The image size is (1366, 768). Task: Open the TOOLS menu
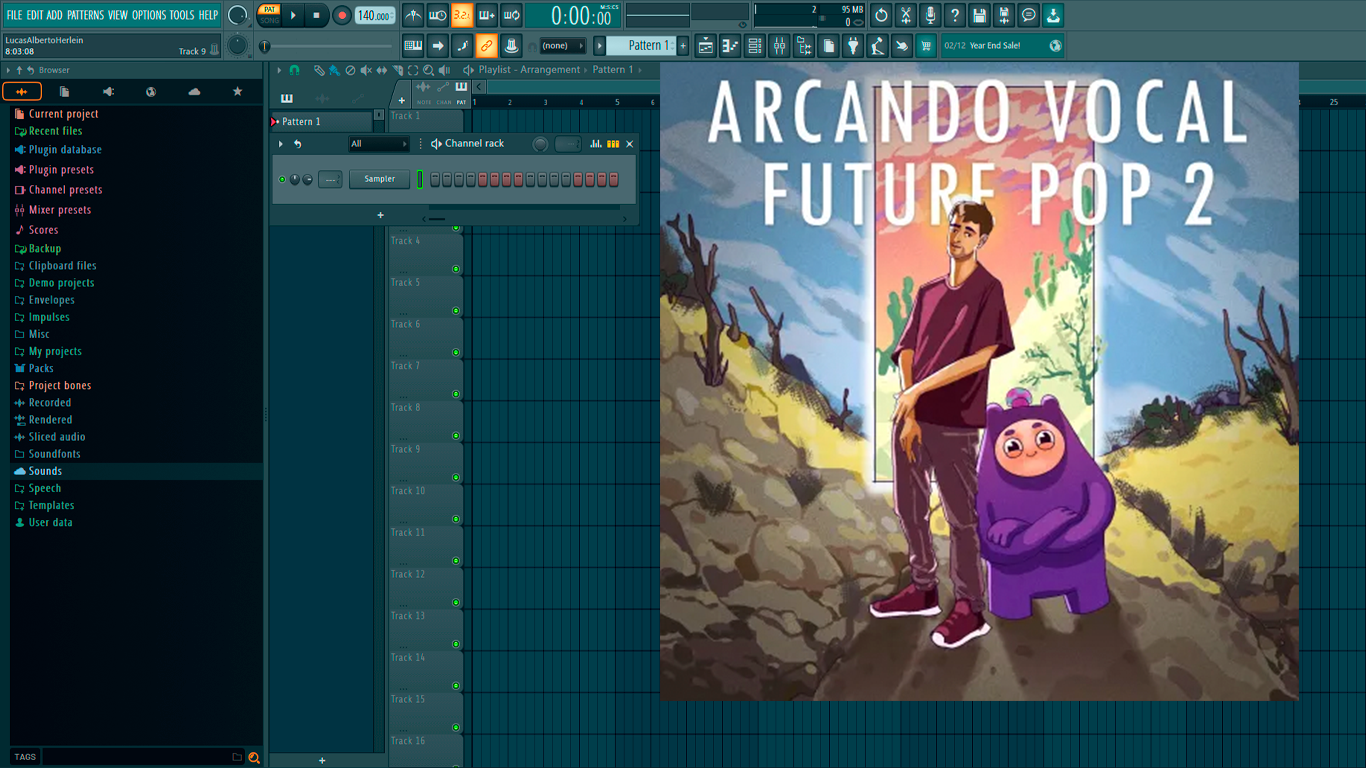coord(182,15)
